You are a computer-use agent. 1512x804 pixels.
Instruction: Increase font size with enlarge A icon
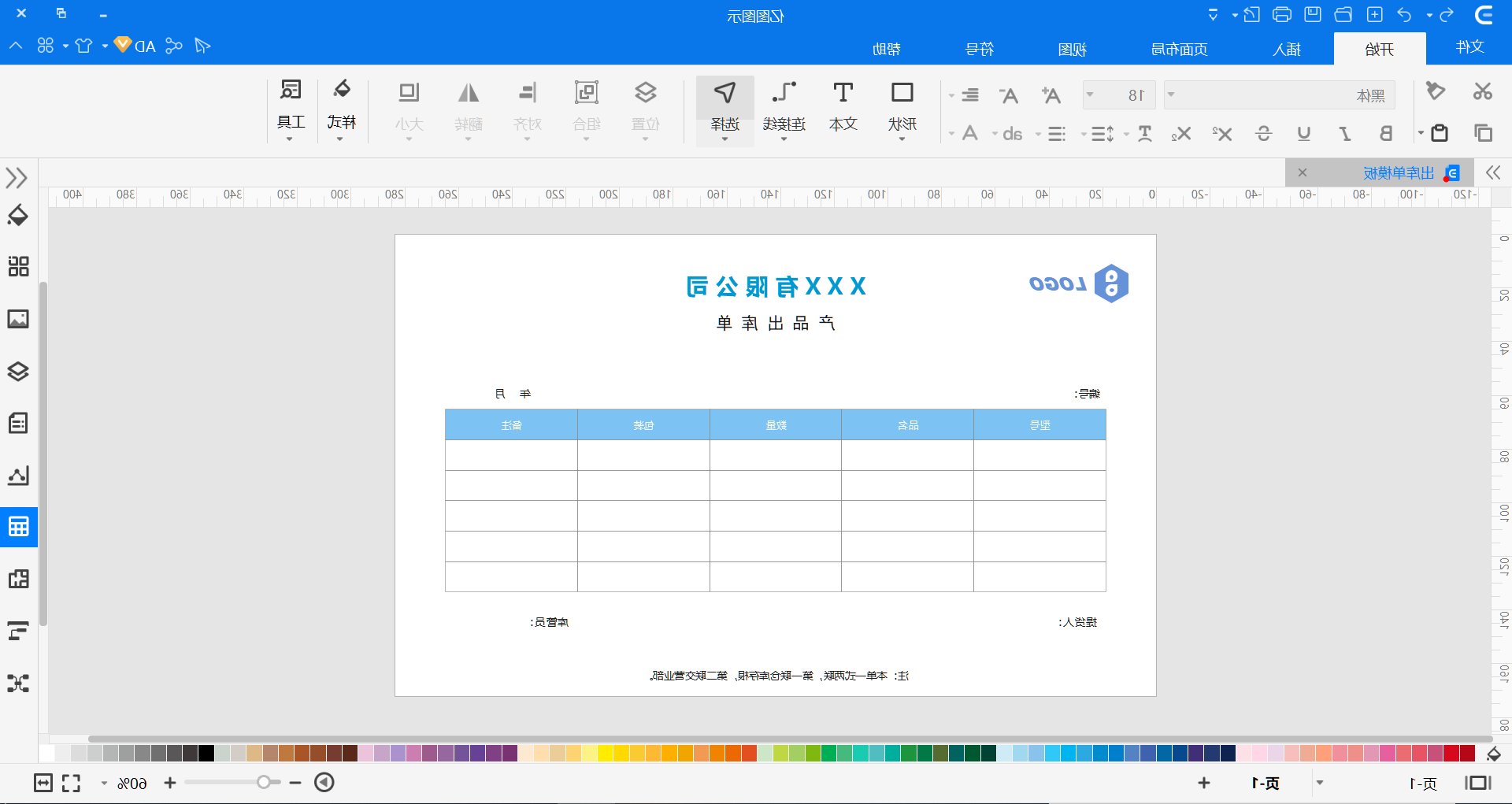pyautogui.click(x=1051, y=95)
